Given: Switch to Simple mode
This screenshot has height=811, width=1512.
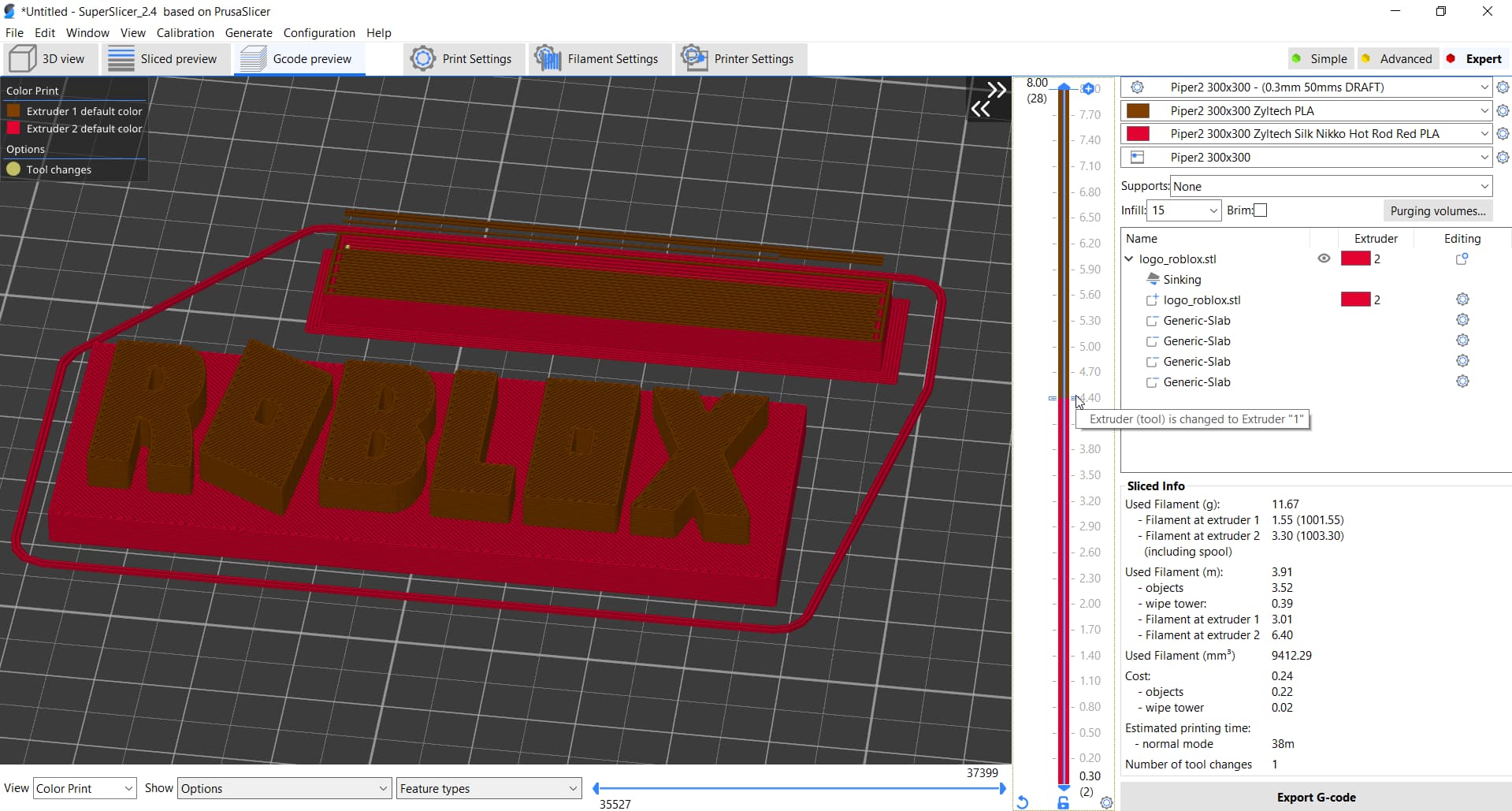Looking at the screenshot, I should click(x=1321, y=59).
